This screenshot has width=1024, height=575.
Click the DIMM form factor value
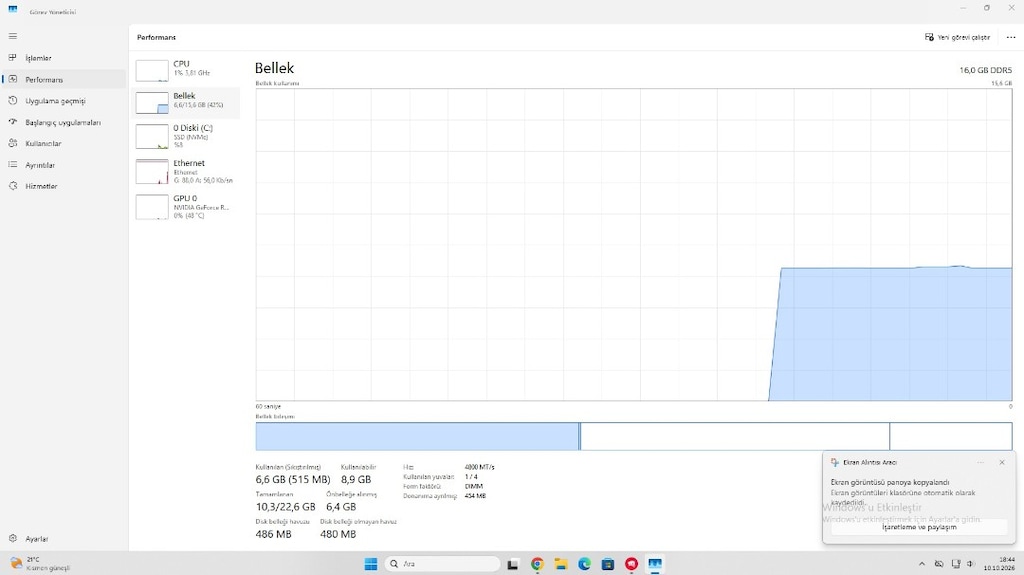pyautogui.click(x=473, y=486)
